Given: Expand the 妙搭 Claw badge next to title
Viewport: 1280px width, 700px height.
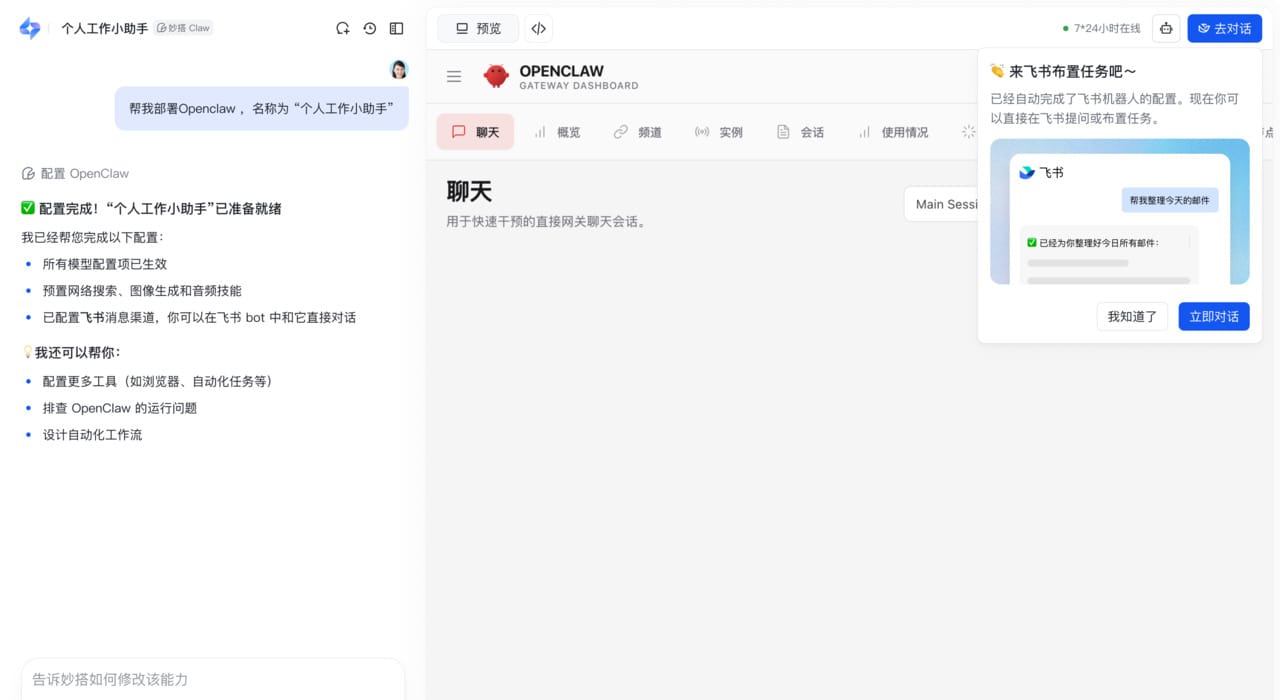Looking at the screenshot, I should click(183, 28).
